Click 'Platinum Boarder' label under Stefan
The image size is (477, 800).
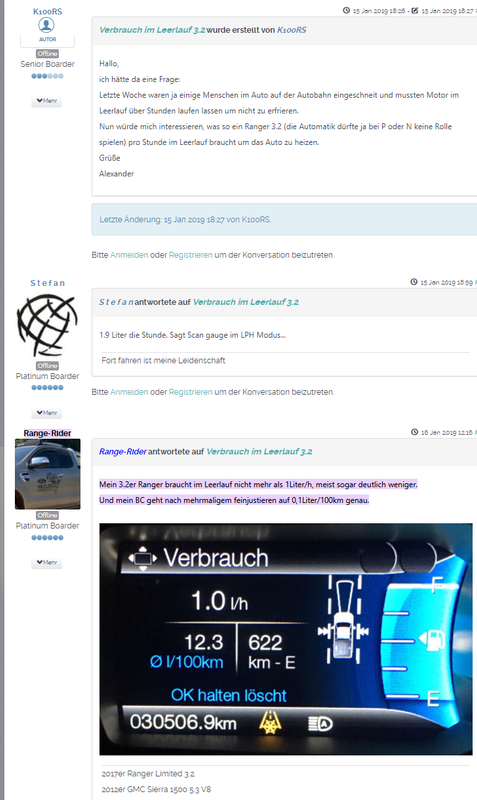(47, 376)
